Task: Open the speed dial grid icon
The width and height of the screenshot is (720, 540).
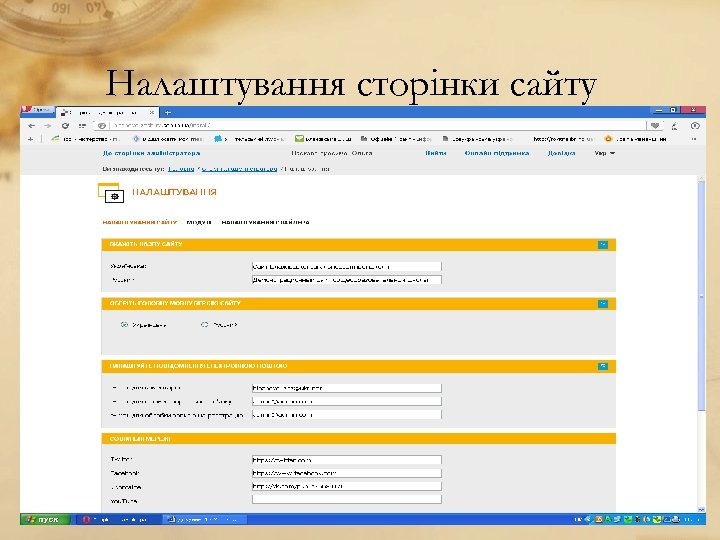Action: (x=82, y=126)
